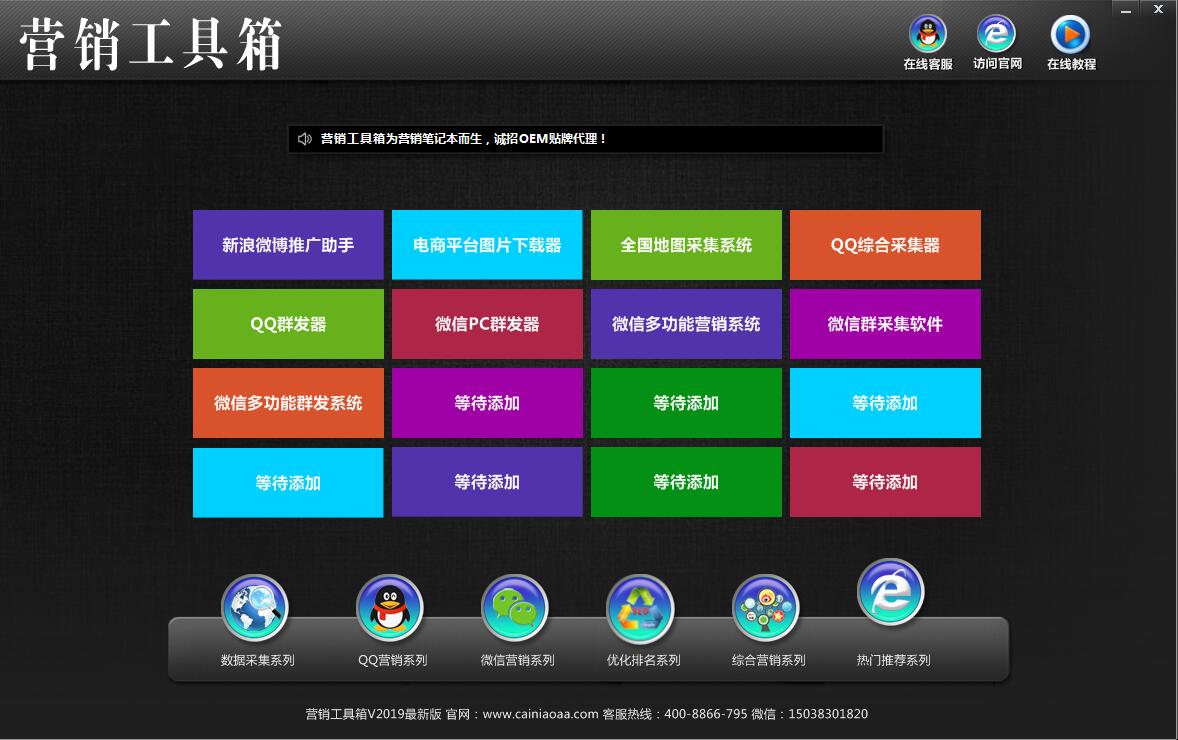Click the 数据采集系列 label
This screenshot has height=740, width=1178.
coord(257,660)
